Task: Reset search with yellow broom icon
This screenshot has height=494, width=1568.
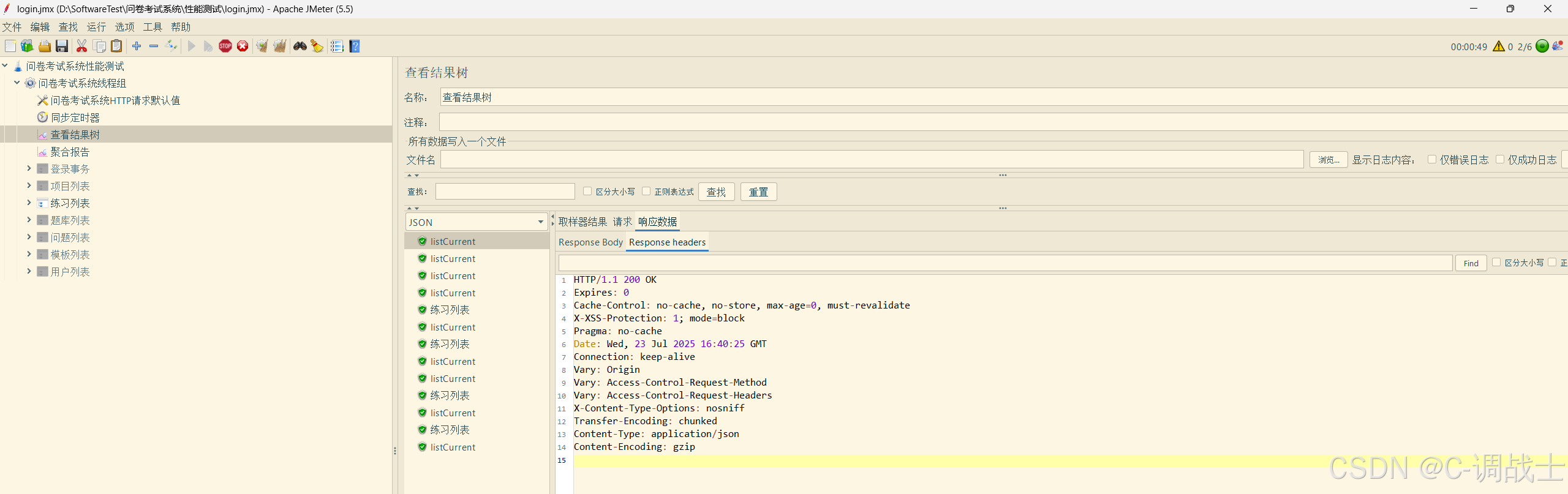Action: click(317, 46)
